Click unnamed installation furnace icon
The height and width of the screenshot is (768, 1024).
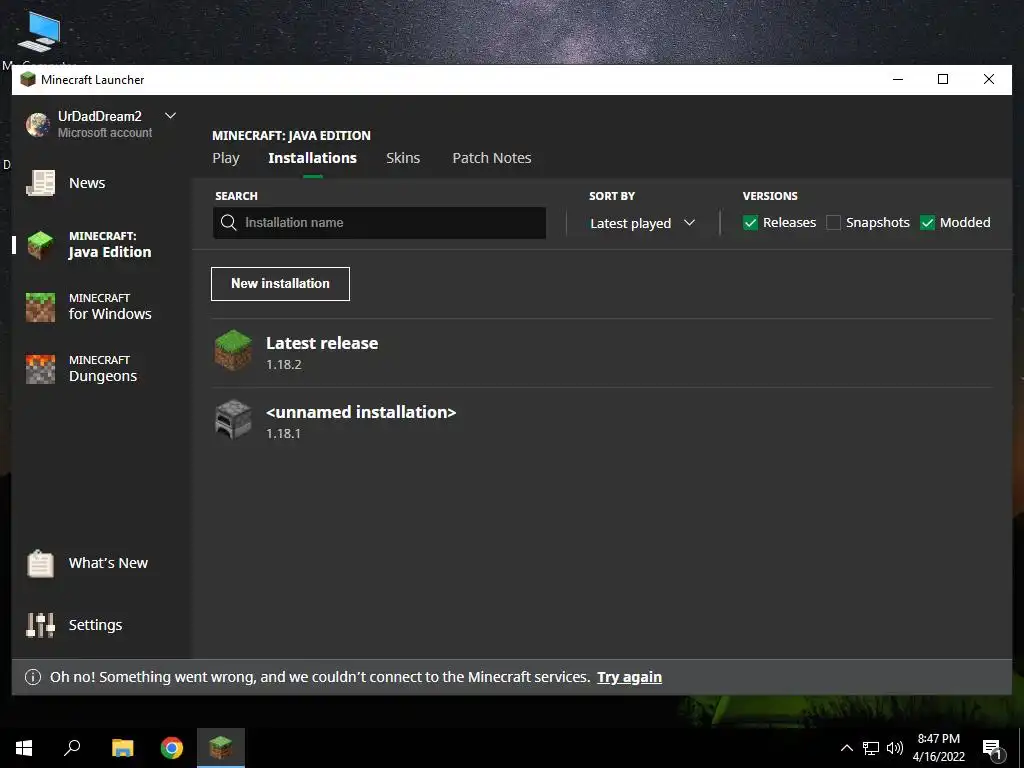click(233, 420)
